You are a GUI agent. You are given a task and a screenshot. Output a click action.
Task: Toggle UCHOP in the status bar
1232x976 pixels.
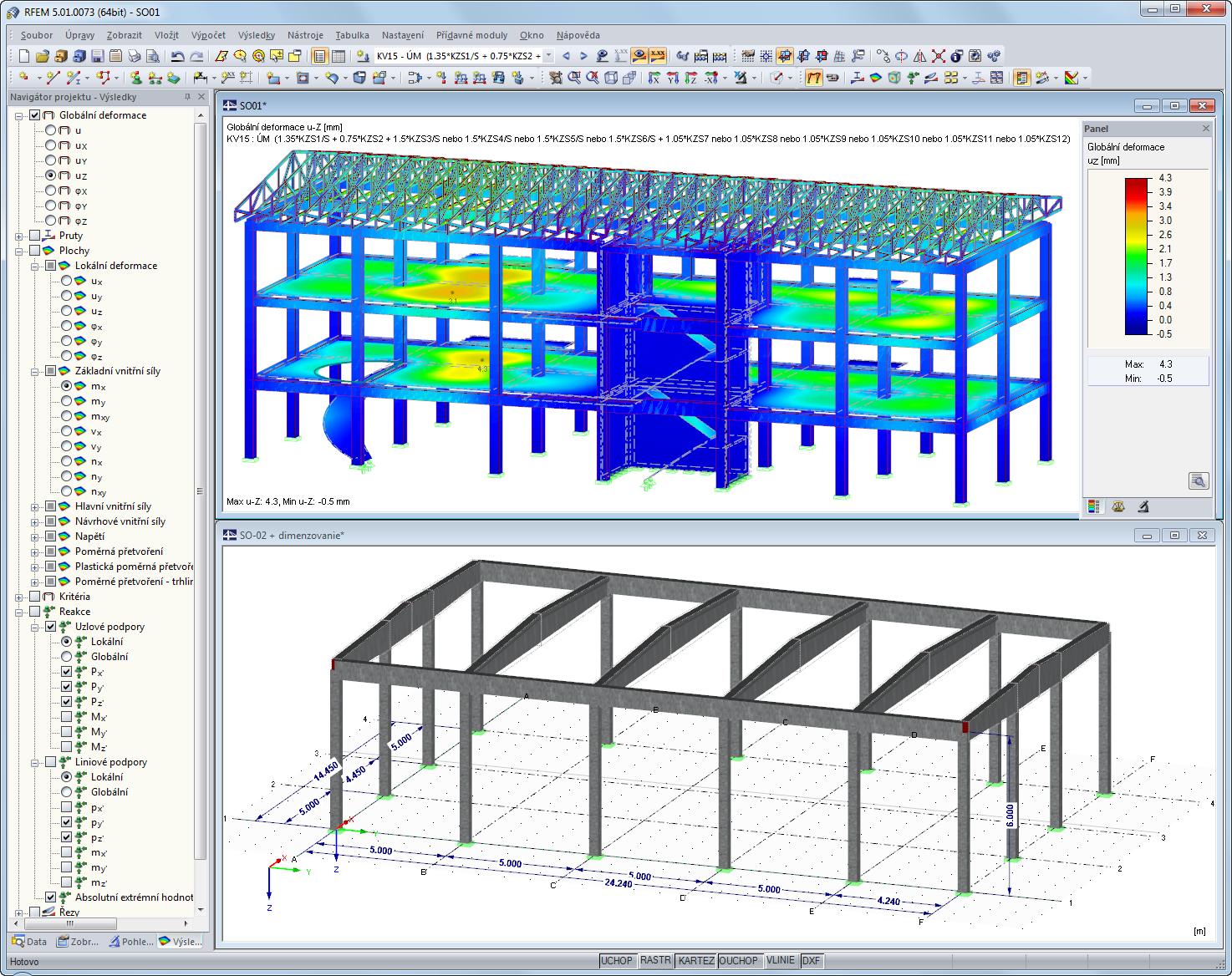pos(617,961)
